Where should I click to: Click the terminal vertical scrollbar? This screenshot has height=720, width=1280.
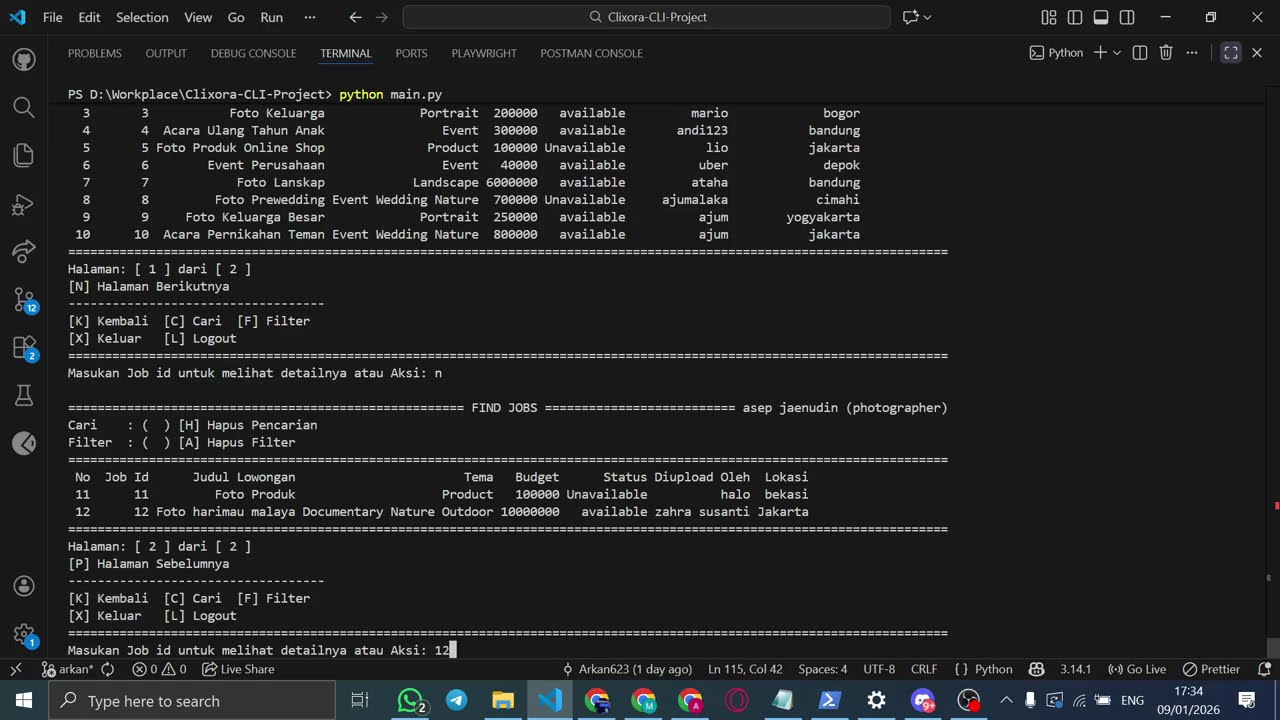point(1272,647)
